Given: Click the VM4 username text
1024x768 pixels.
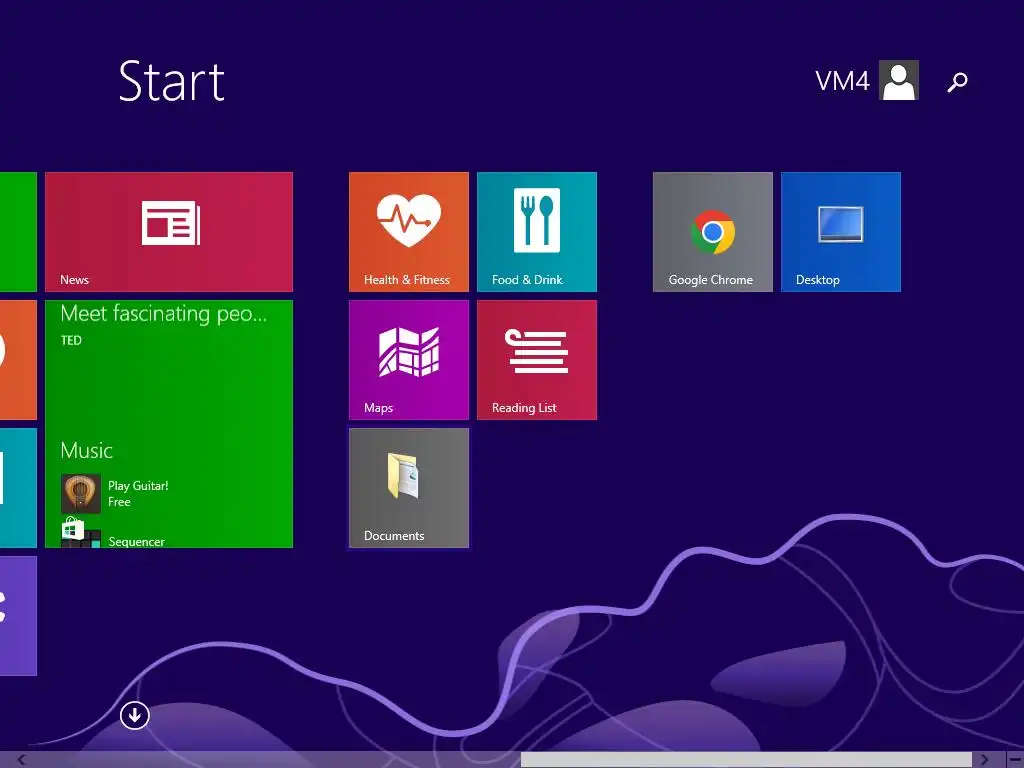Looking at the screenshot, I should click(x=842, y=81).
